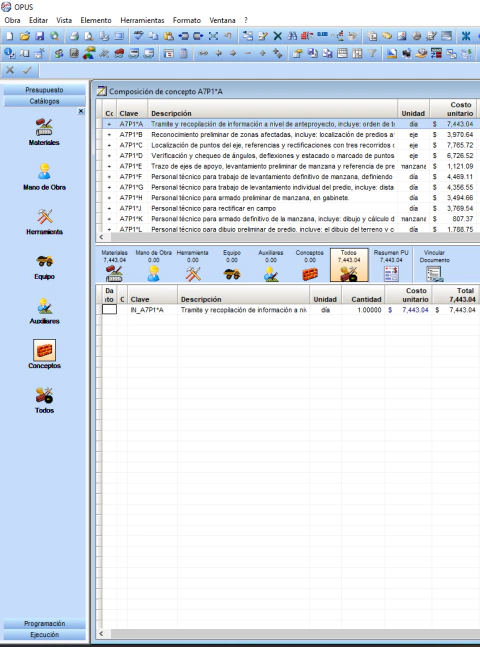Click the Save icon in toolbar
Viewport: 480px width, 647px height.
tap(40, 36)
